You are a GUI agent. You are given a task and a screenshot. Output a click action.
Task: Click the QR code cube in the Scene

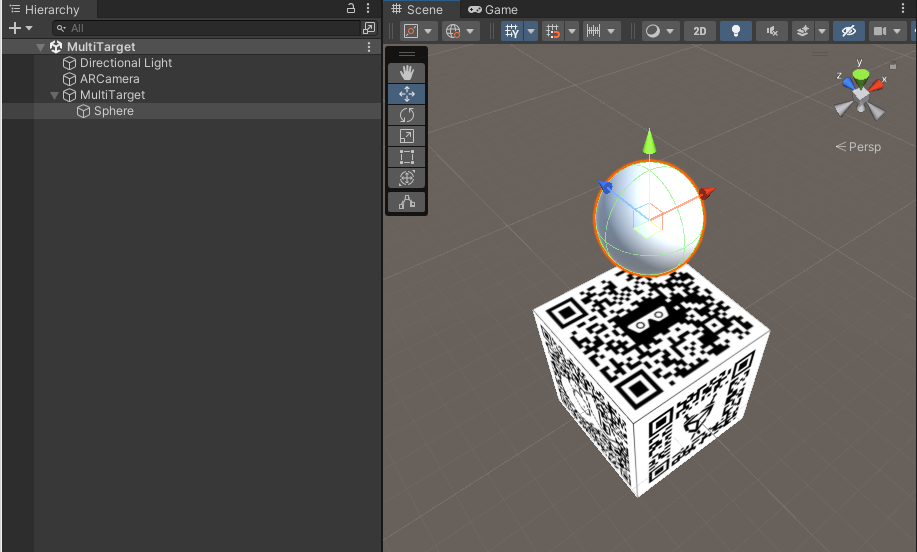click(651, 380)
